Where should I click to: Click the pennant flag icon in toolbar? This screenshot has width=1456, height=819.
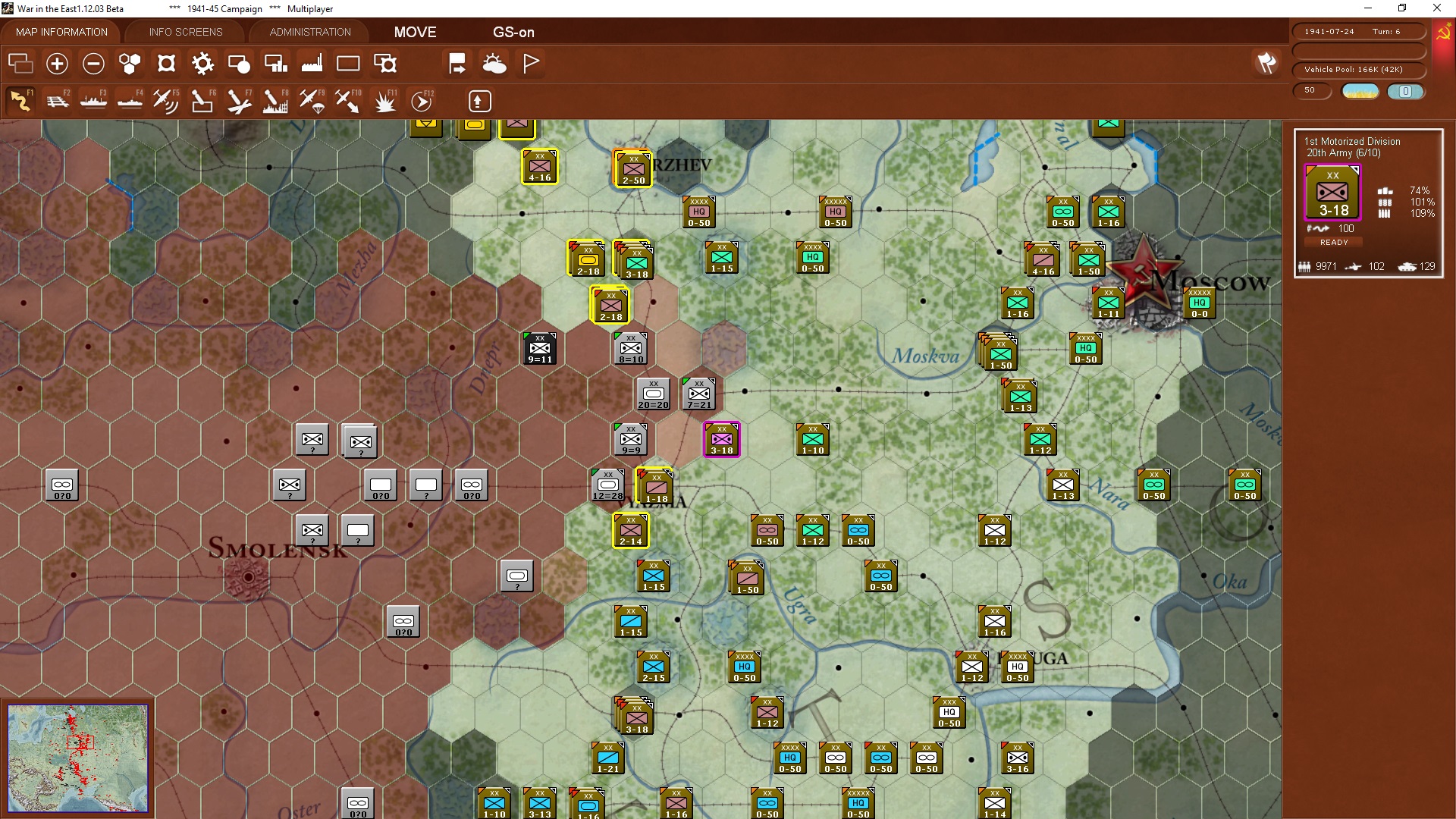531,64
